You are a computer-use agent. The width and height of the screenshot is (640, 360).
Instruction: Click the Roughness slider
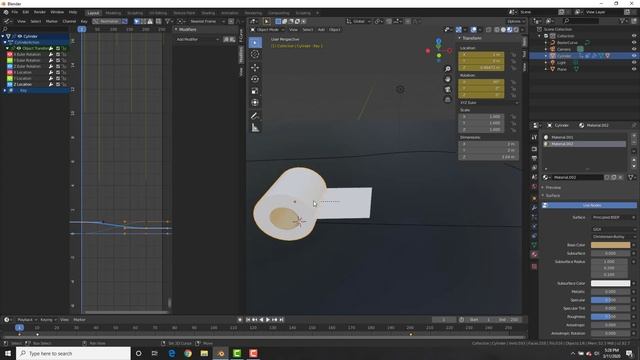611,317
